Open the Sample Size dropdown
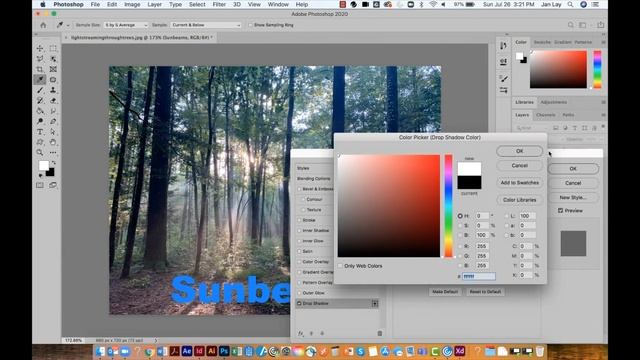This screenshot has height=360, width=640. point(125,25)
